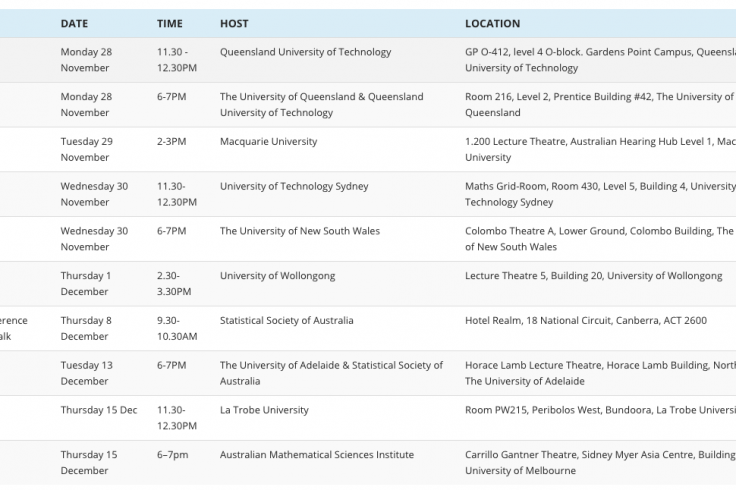The height and width of the screenshot is (490, 736).
Task: Click location Carrillo Gantner Theatre, Sidney Myer
Action: [600, 462]
